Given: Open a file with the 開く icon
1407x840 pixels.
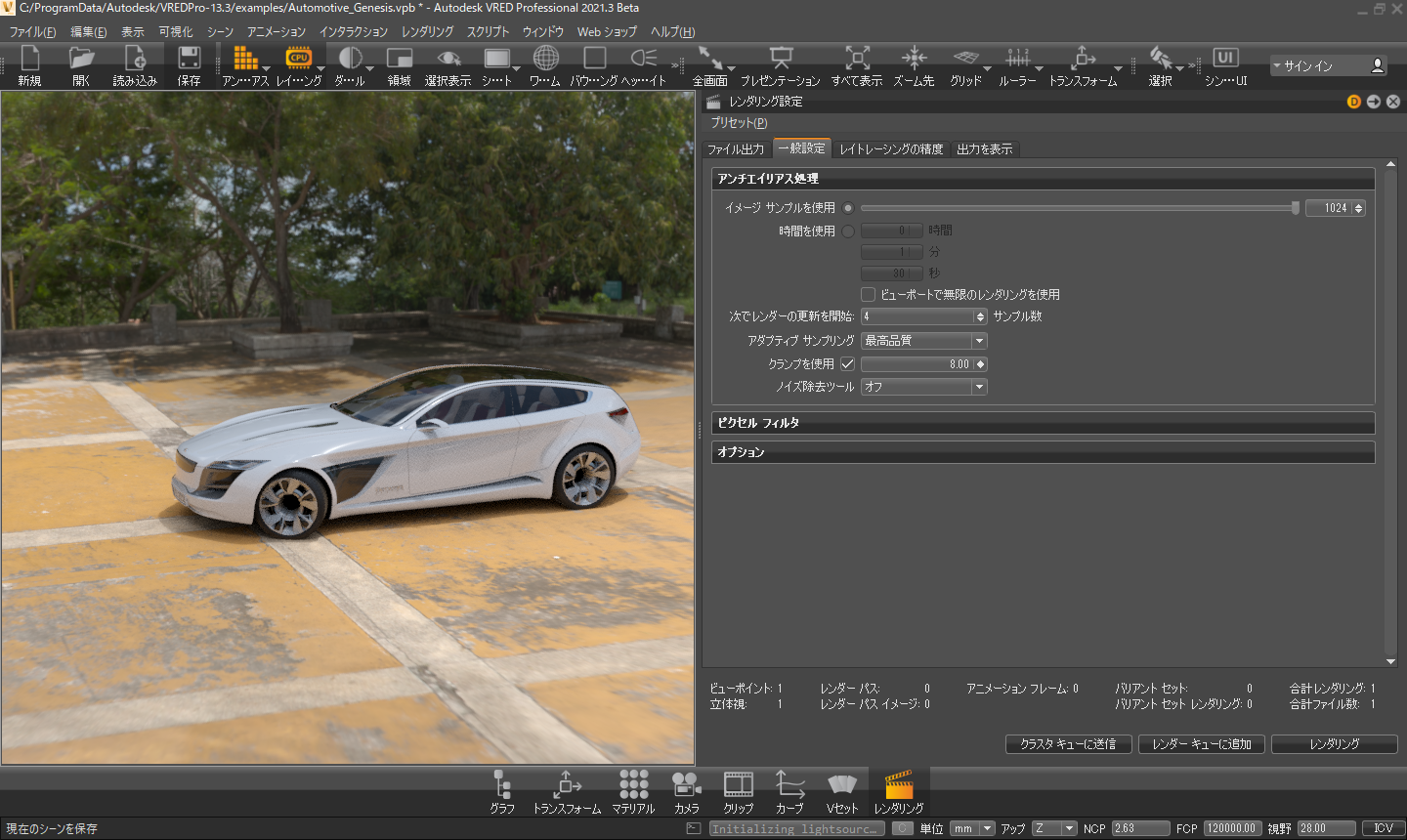Looking at the screenshot, I should pos(81,59).
